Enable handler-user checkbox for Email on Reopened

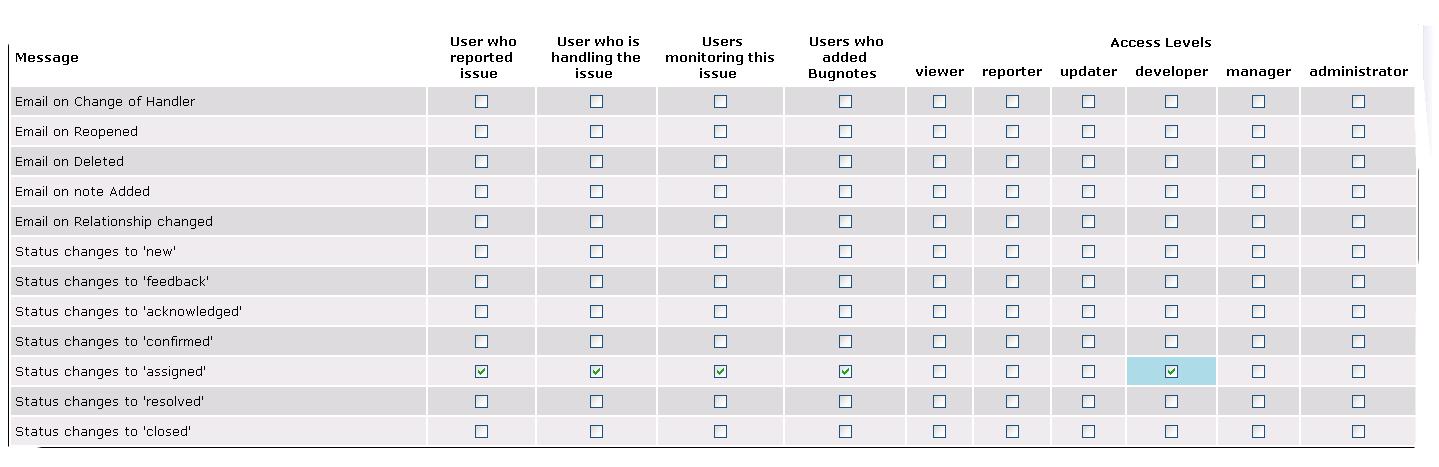pyautogui.click(x=596, y=131)
